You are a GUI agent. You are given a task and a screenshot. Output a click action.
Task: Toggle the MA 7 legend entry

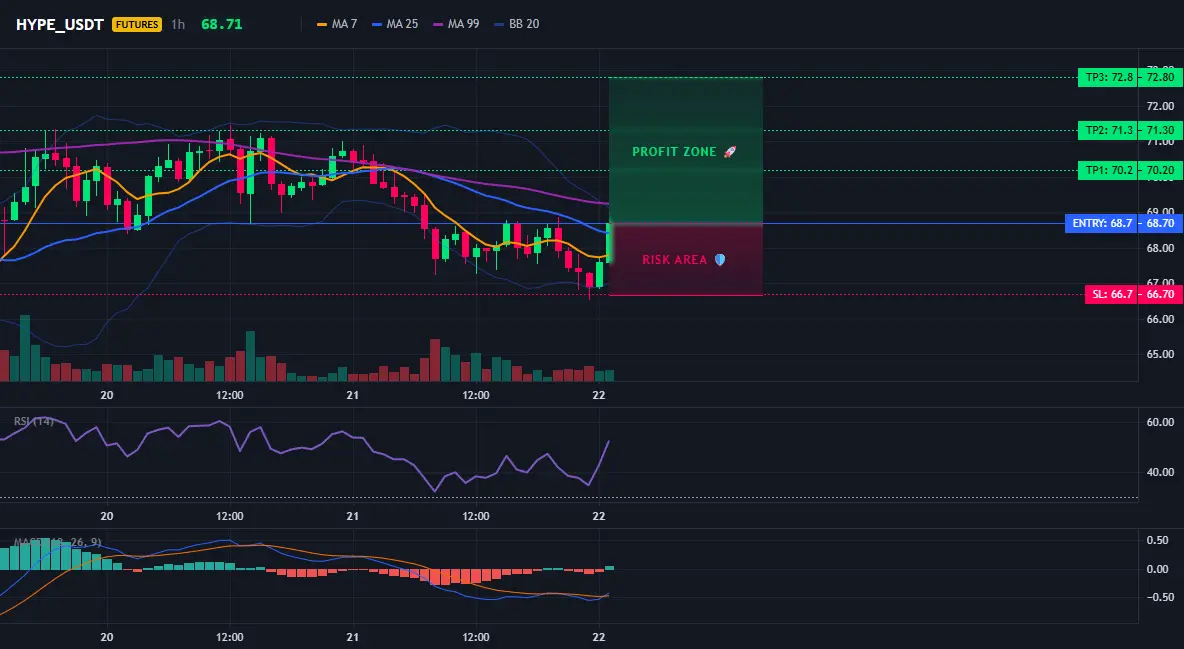coord(337,24)
